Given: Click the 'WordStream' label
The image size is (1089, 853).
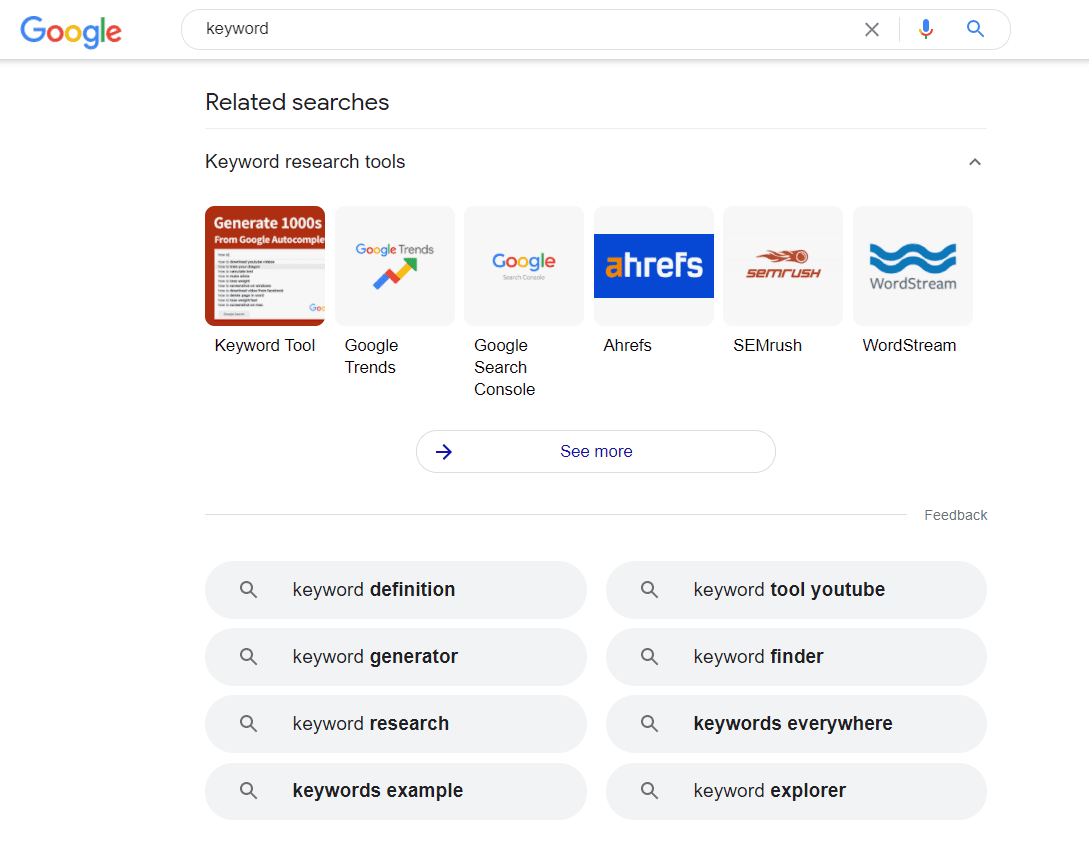Looking at the screenshot, I should tap(909, 345).
